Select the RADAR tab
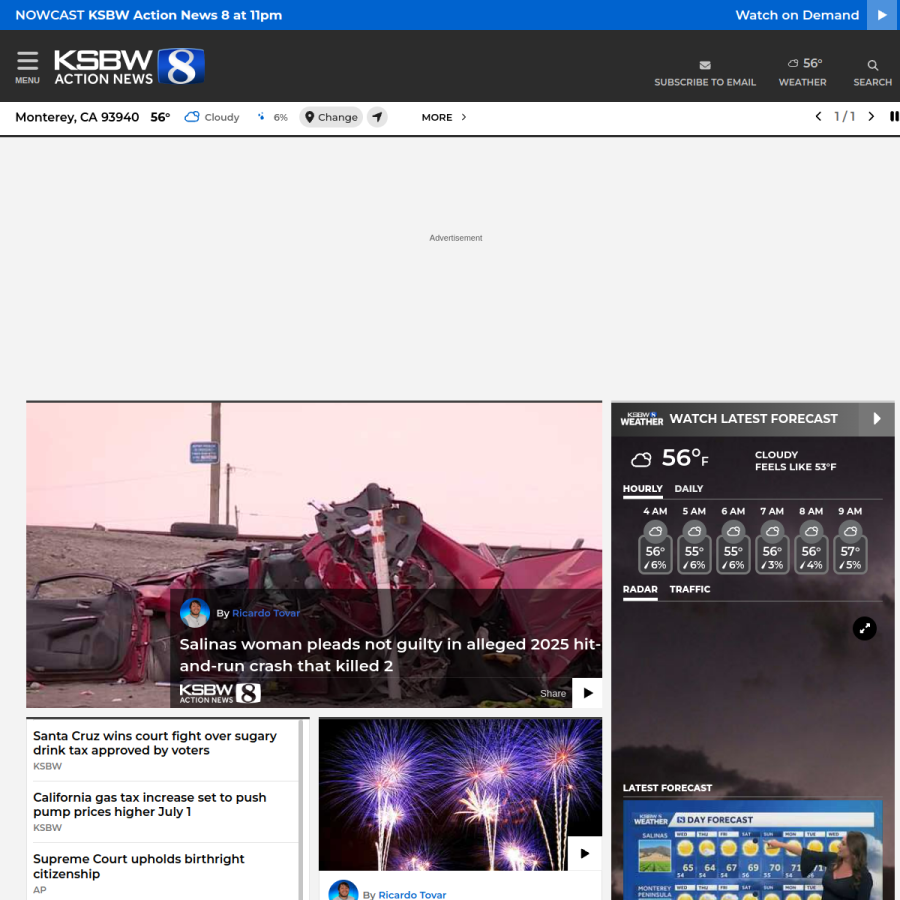The height and width of the screenshot is (900, 900). point(640,589)
